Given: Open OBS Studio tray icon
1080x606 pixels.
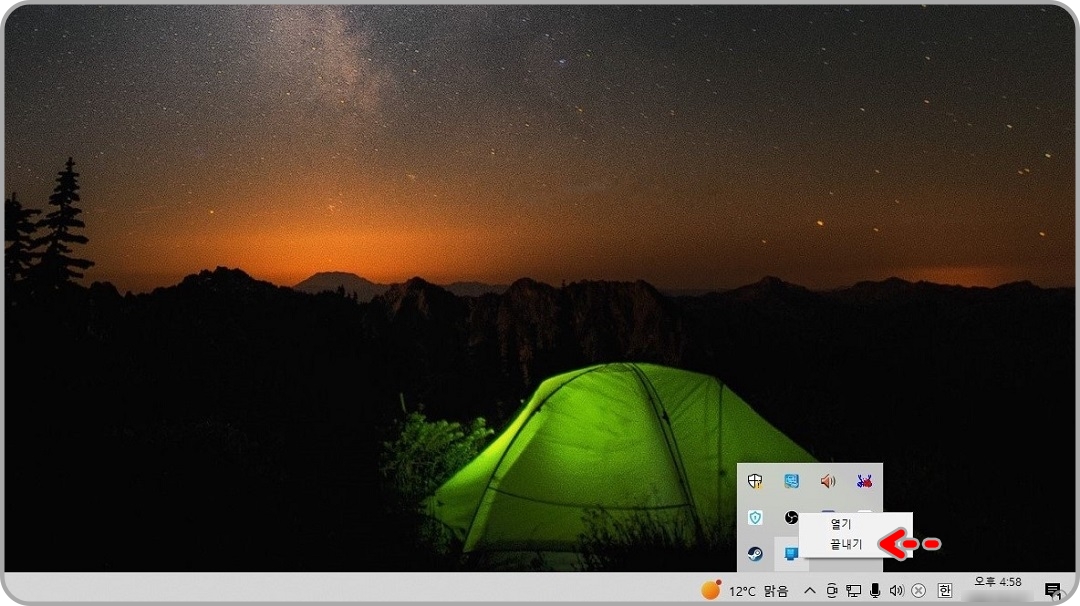Looking at the screenshot, I should [791, 517].
